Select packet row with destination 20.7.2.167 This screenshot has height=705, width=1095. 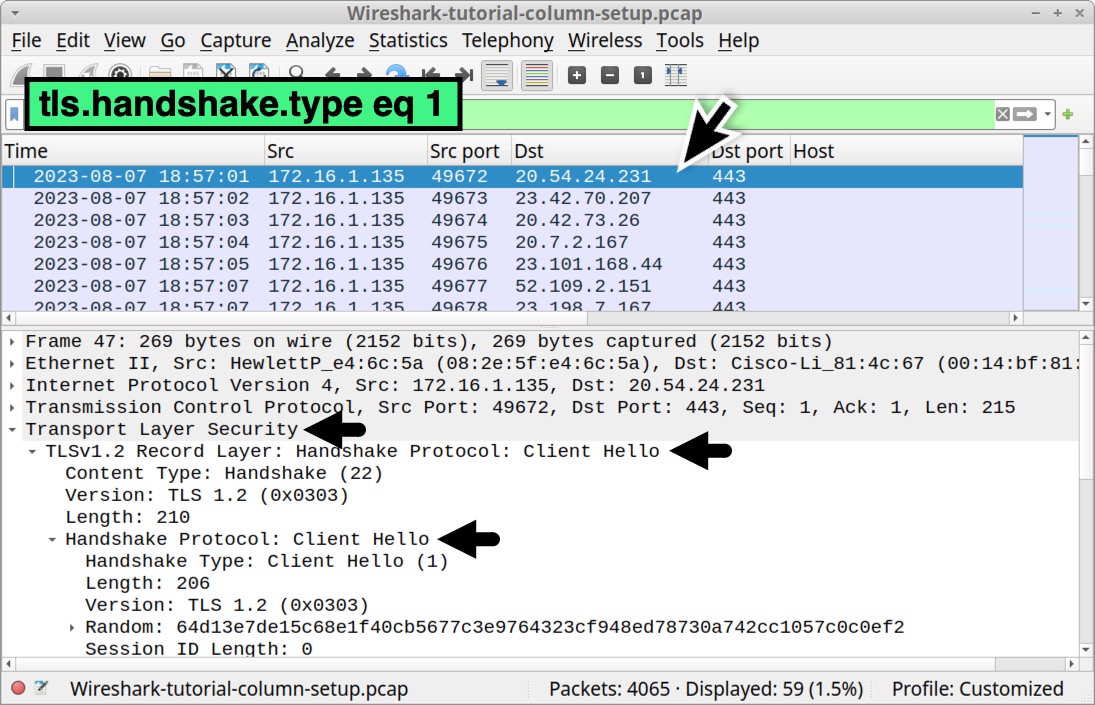512,242
